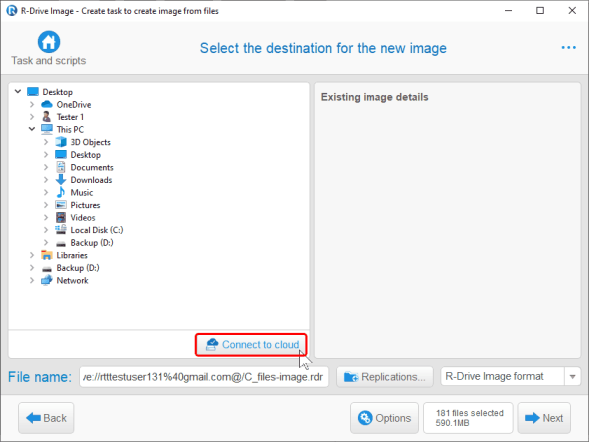This screenshot has height=442, width=589.
Task: Select Downloads label in tree
Action: tap(91, 180)
